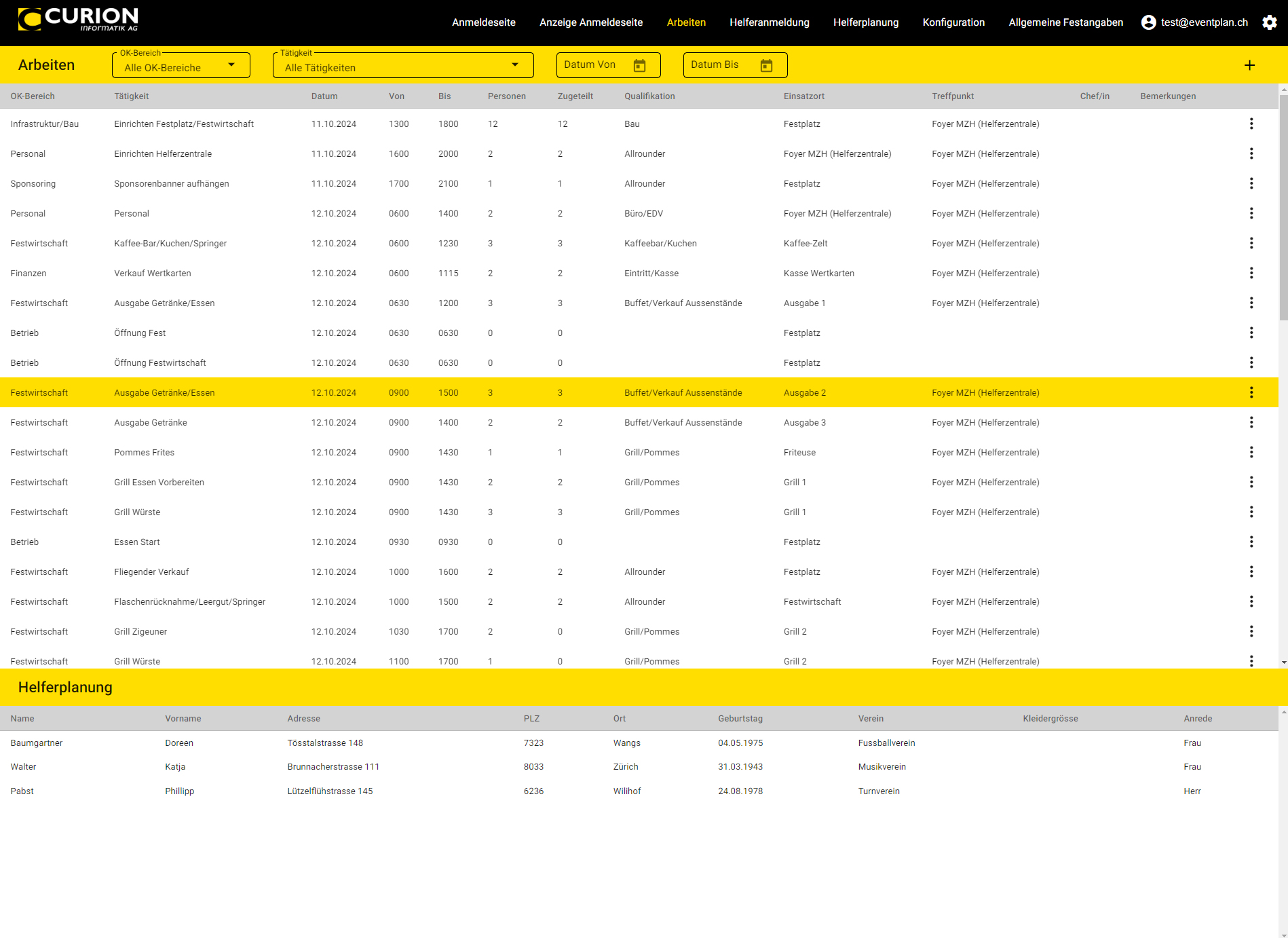
Task: Open row menu for Grill Essen Vorbereiten
Action: (x=1251, y=482)
